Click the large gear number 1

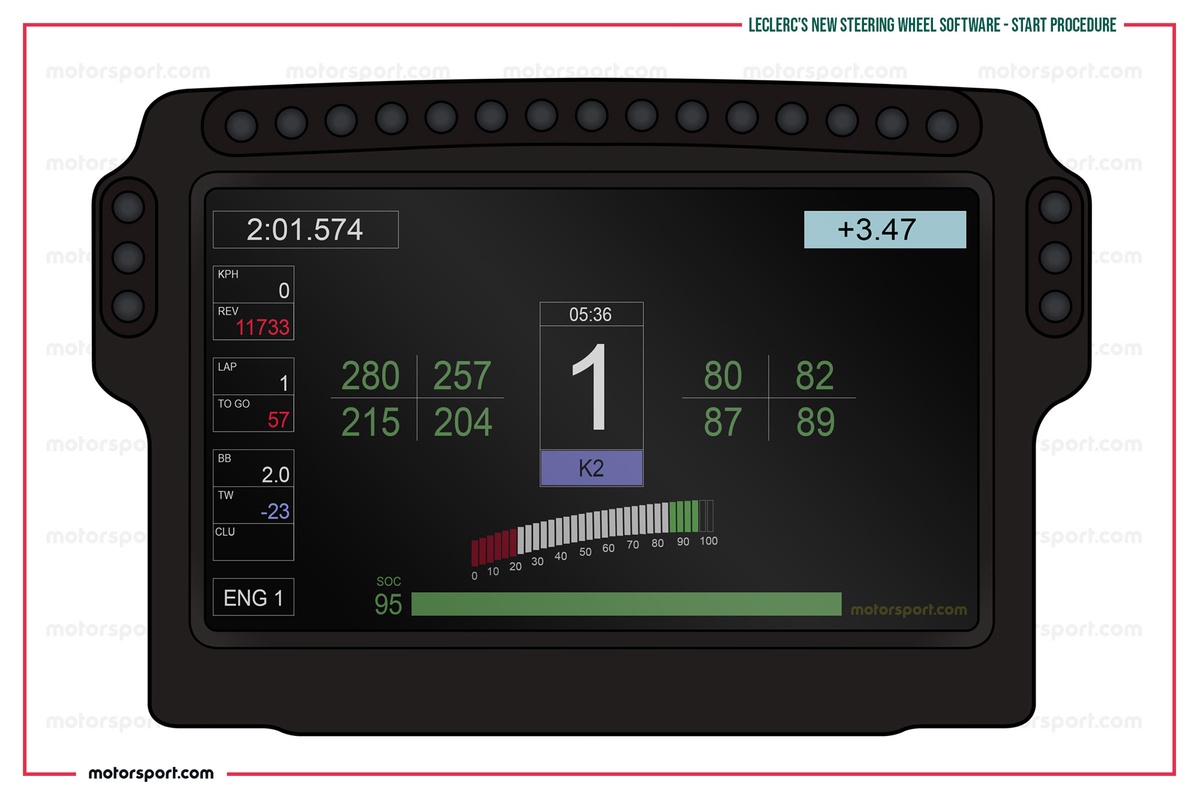(x=591, y=389)
